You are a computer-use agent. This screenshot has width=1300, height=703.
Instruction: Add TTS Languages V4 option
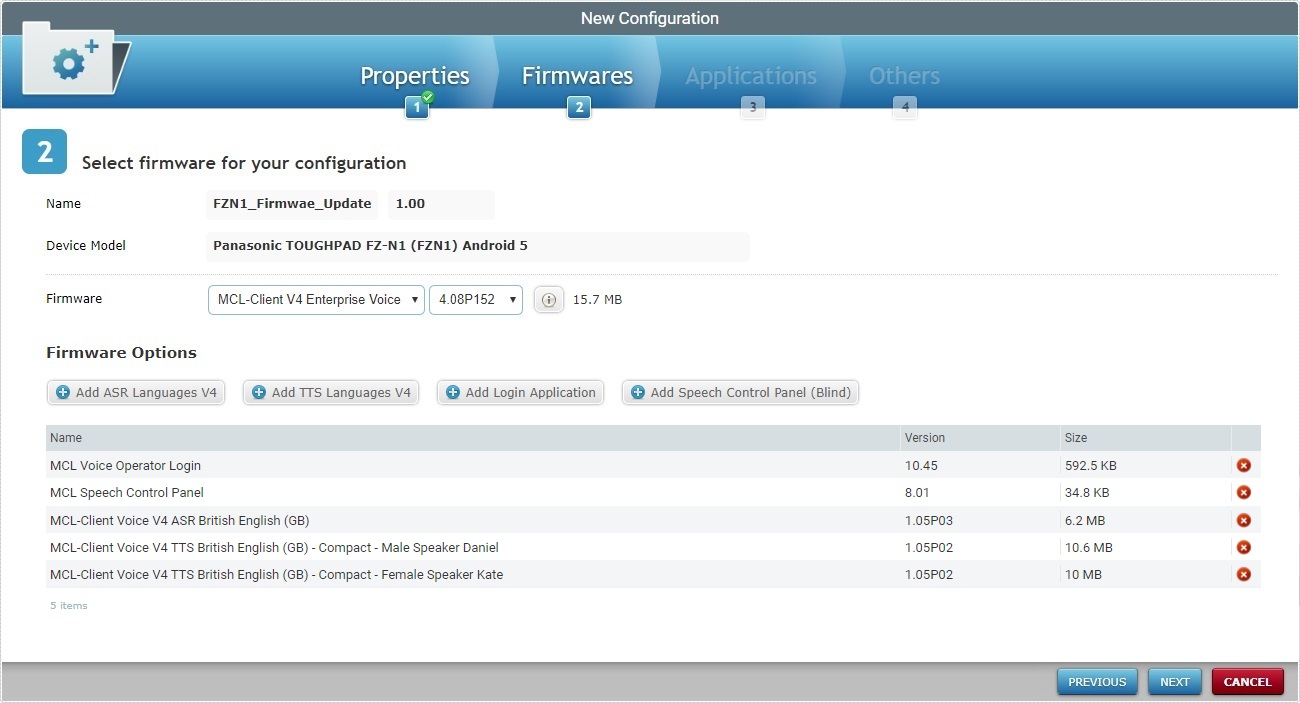[x=330, y=392]
